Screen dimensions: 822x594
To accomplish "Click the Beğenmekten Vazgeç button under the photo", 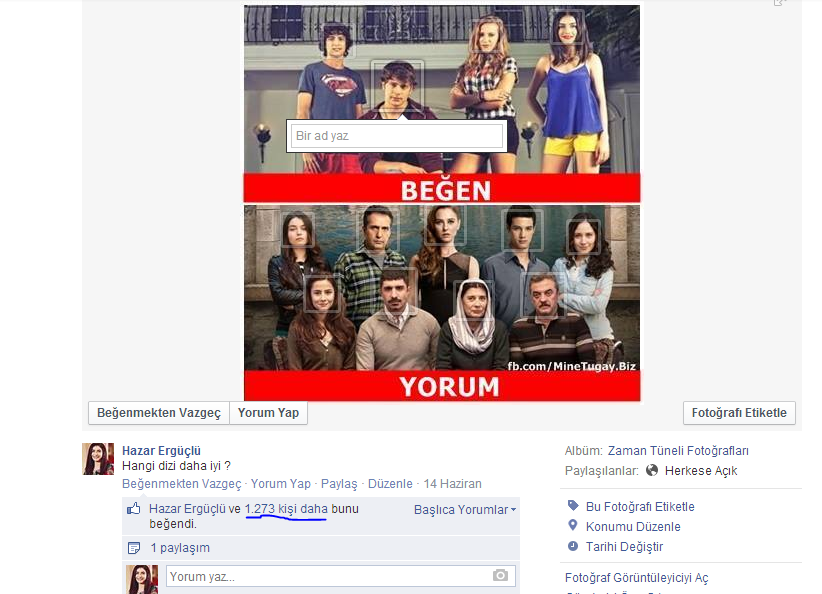I will click(159, 413).
